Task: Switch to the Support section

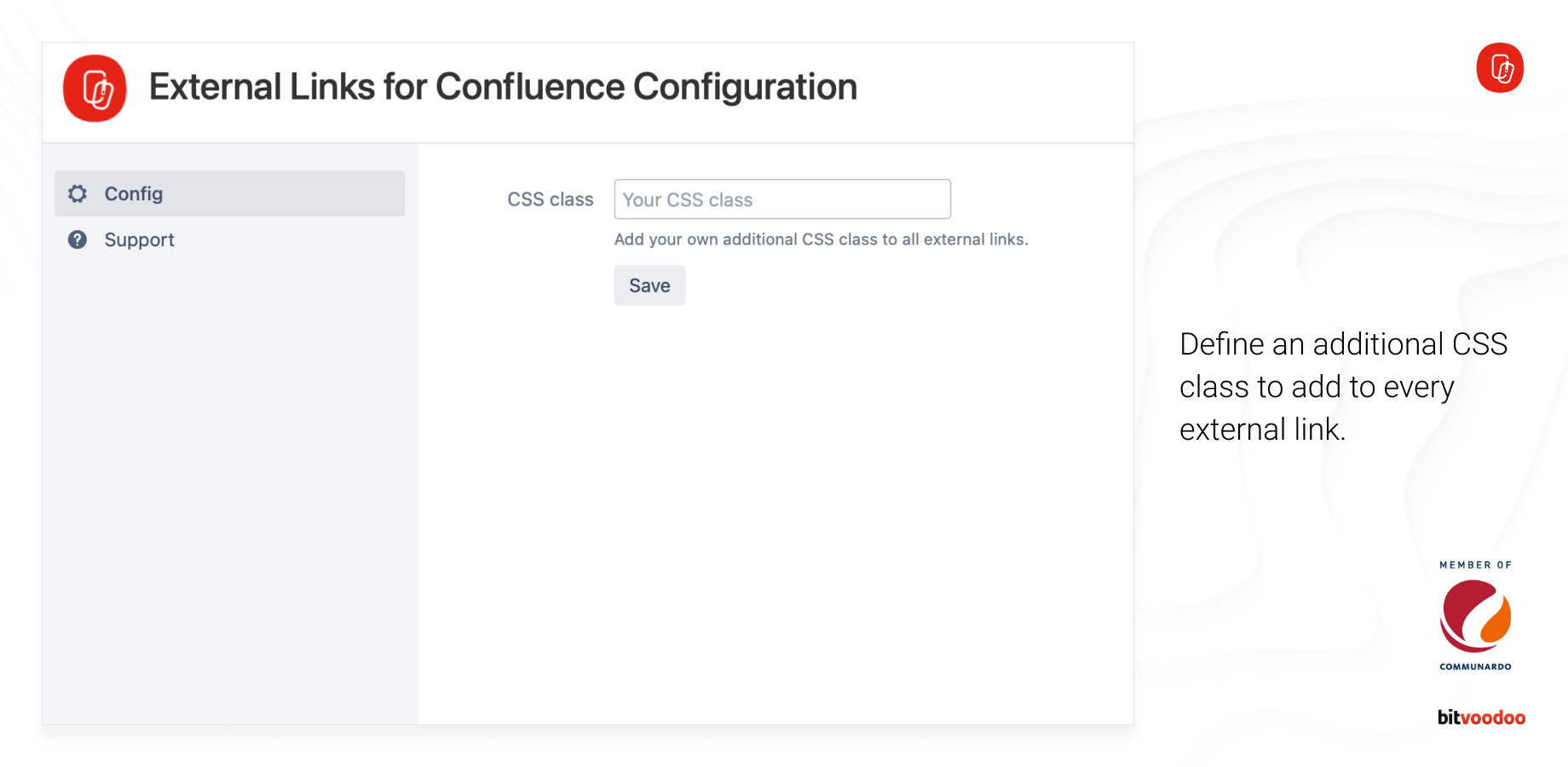Action: [x=139, y=239]
